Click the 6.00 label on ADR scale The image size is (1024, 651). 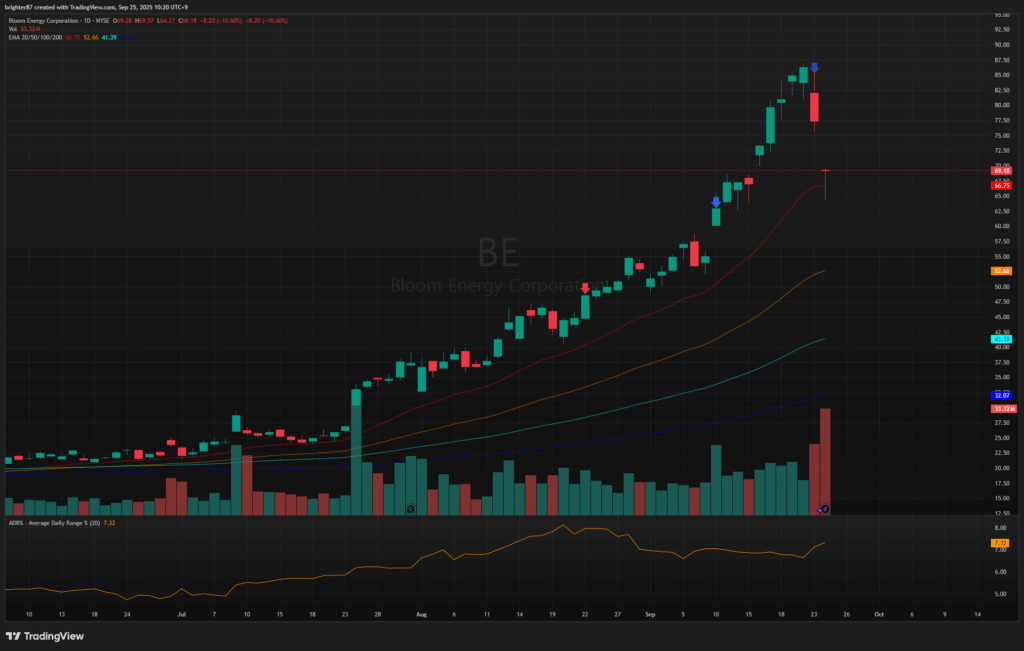point(1000,572)
